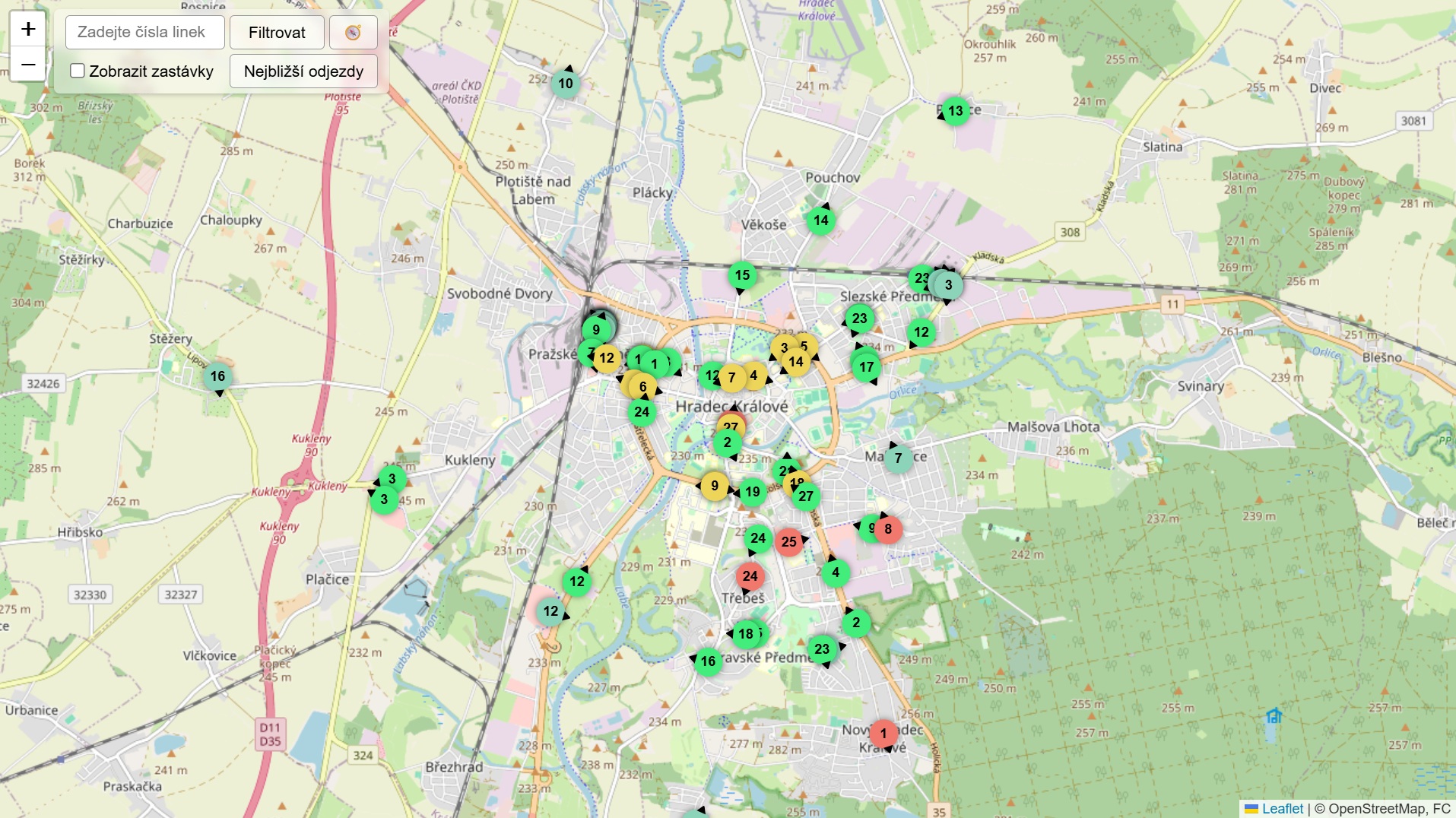Focus the Zadejte čísla linek field
1456x818 pixels.
[x=144, y=33]
